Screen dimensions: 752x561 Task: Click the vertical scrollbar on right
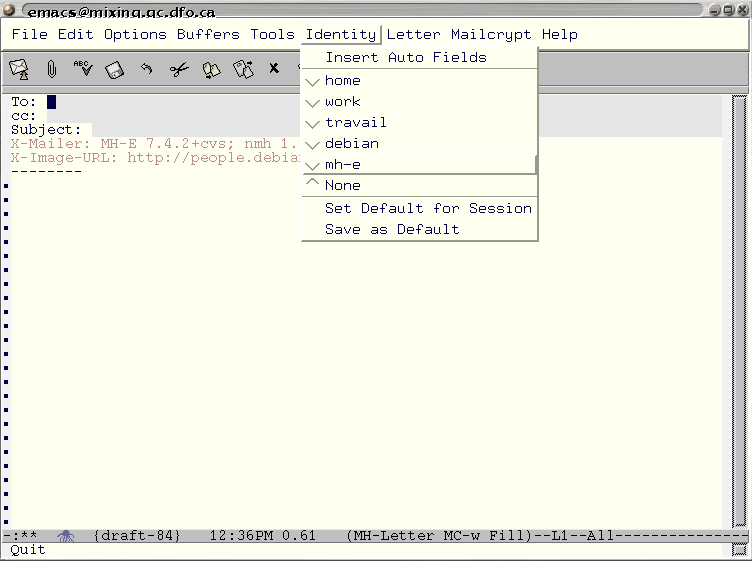(739, 311)
